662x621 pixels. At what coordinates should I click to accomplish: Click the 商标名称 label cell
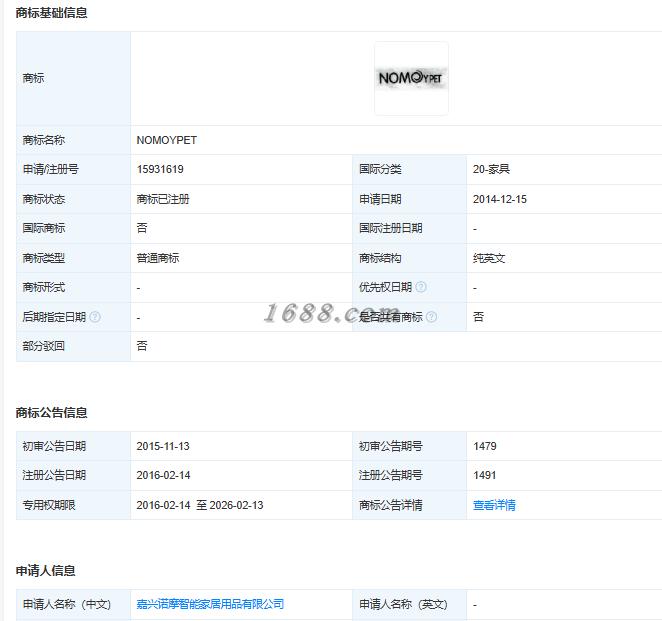click(73, 140)
